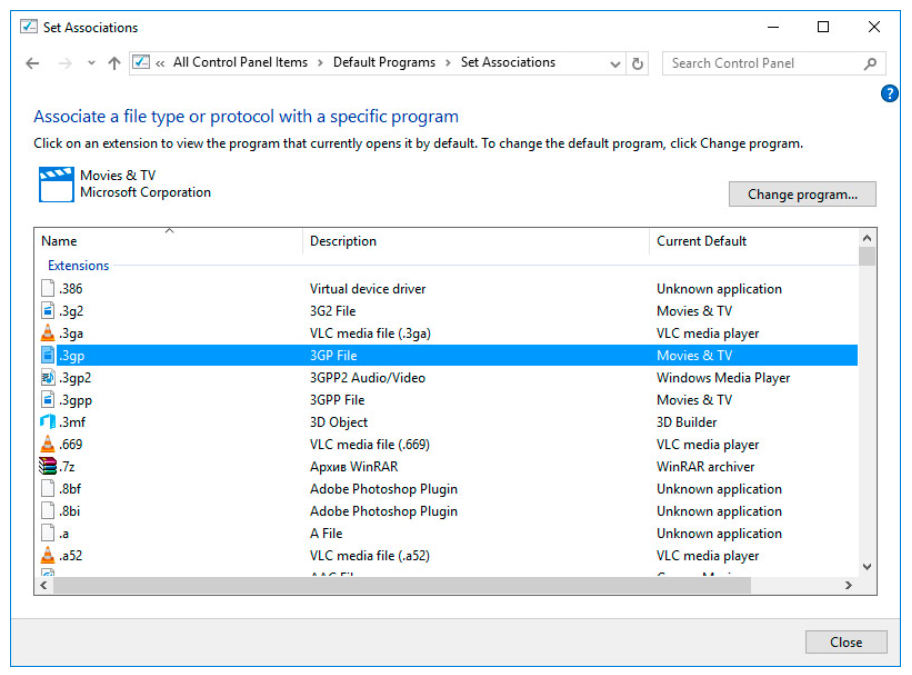
Task: Click the Movies & TV clapperboard icon
Action: point(56,184)
